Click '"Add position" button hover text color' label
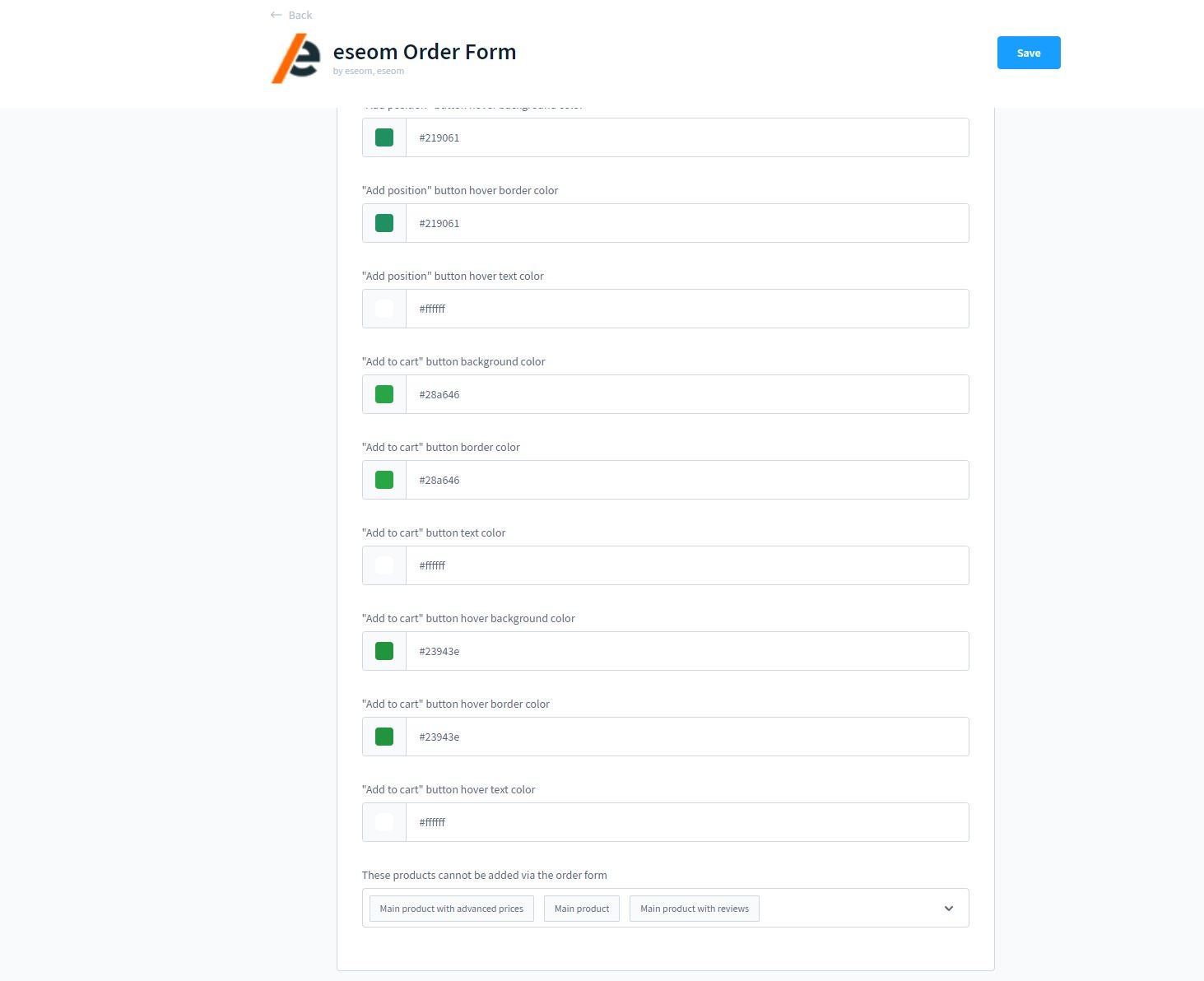Viewport: 1204px width, 981px height. [453, 276]
